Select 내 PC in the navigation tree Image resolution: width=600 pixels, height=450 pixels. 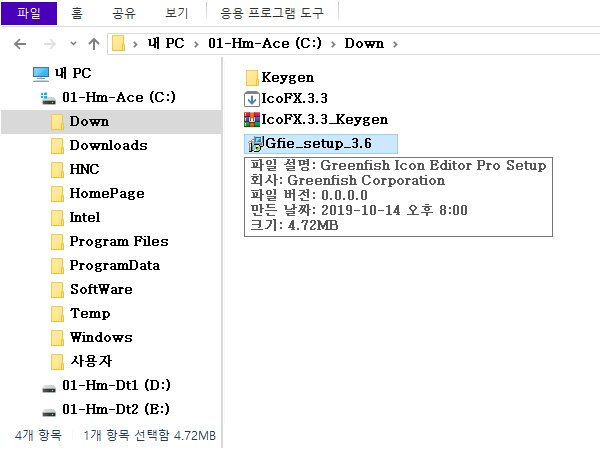pos(73,73)
